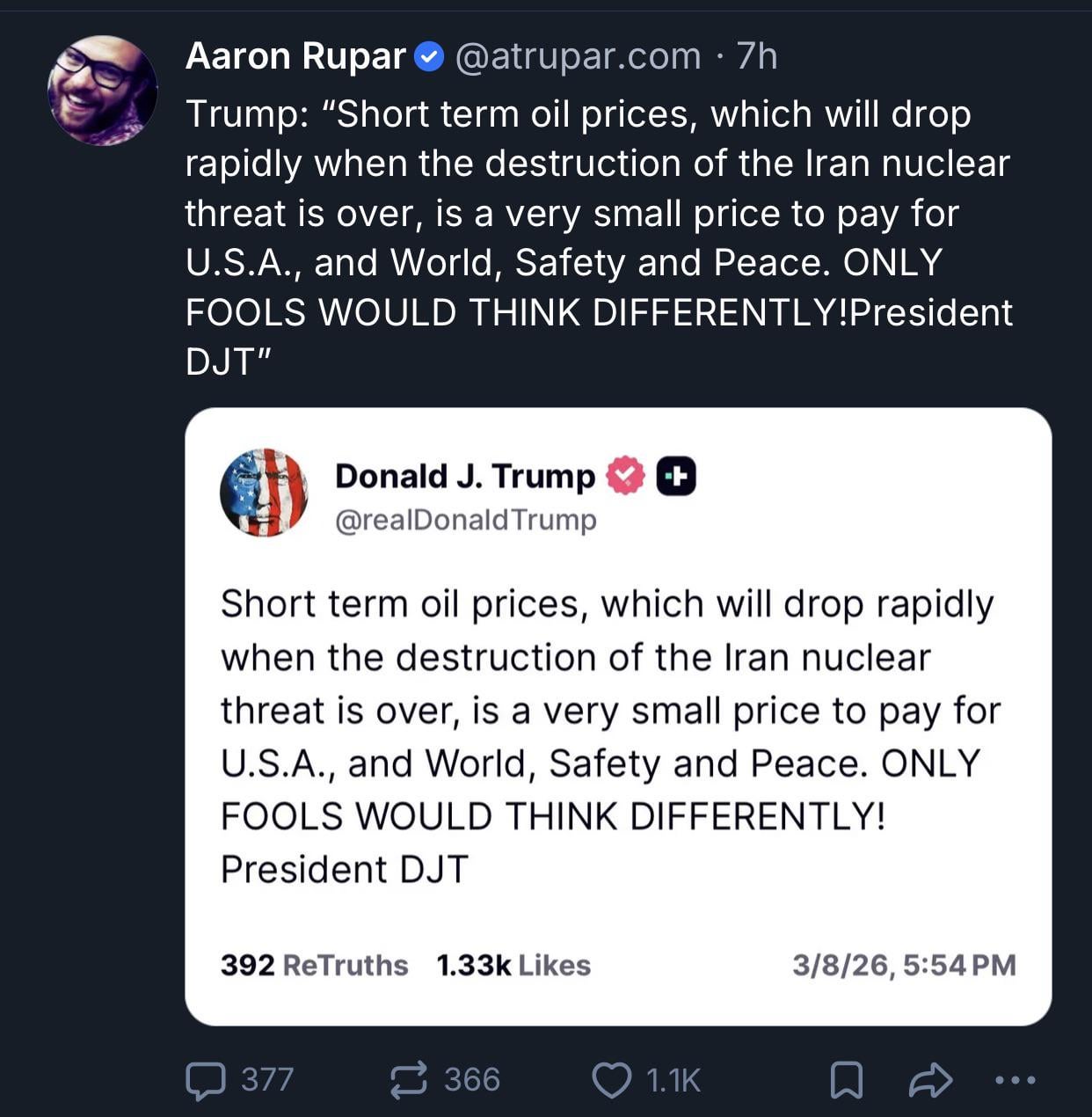This screenshot has width=1092, height=1117.
Task: Click the 392 ReTruths count
Action: click(314, 965)
